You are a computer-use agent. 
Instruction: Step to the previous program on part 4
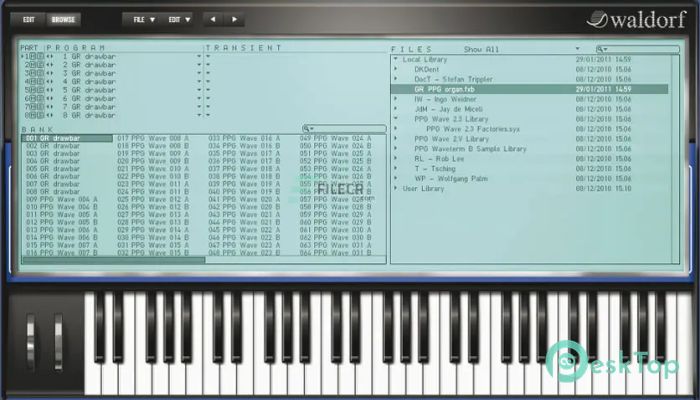point(47,82)
